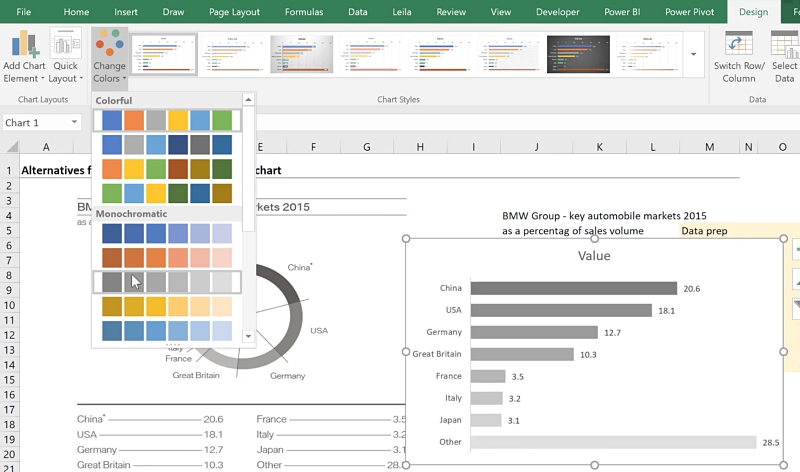Click the Add Chart Element icon
Image resolution: width=800 pixels, height=472 pixels.
pos(25,44)
